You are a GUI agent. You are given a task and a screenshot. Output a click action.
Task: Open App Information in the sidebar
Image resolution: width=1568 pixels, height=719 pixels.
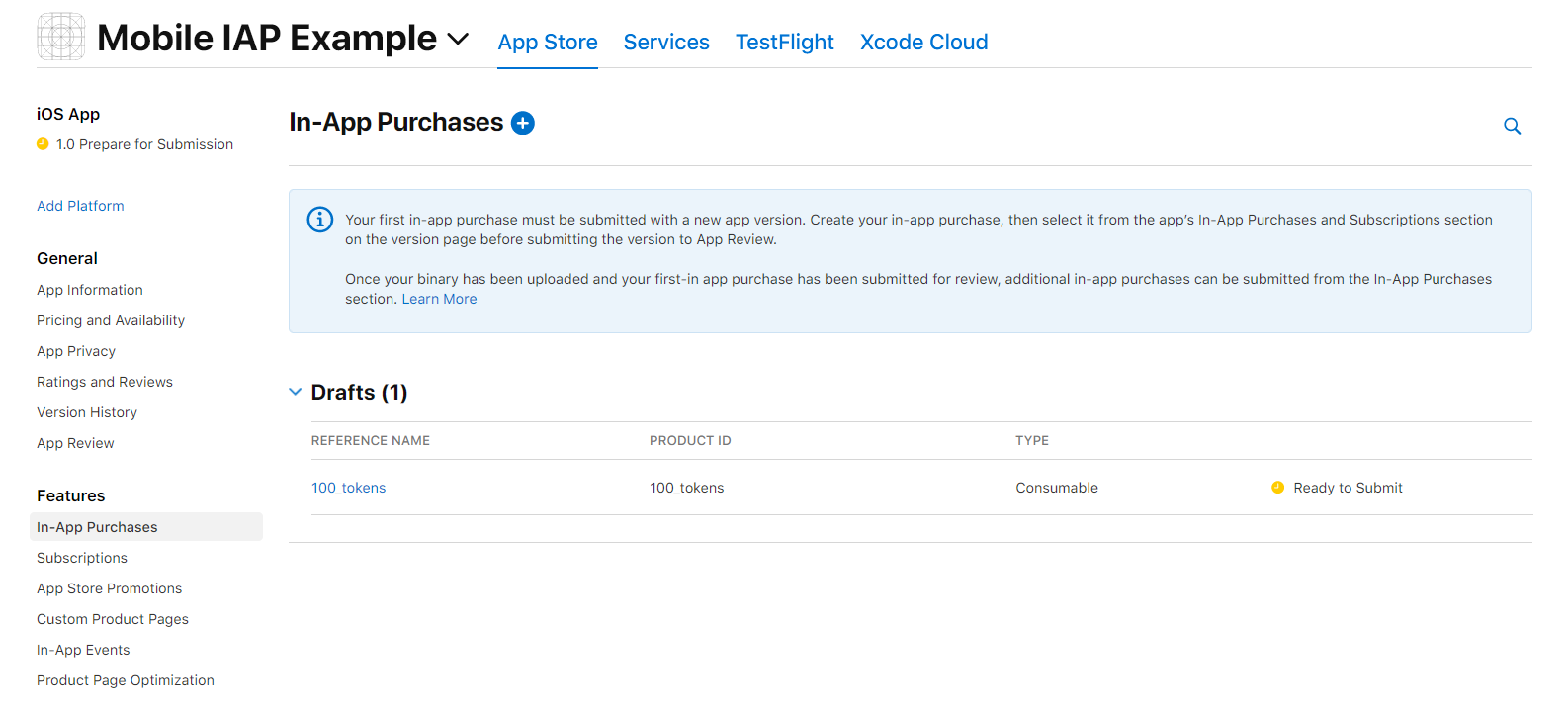(90, 290)
